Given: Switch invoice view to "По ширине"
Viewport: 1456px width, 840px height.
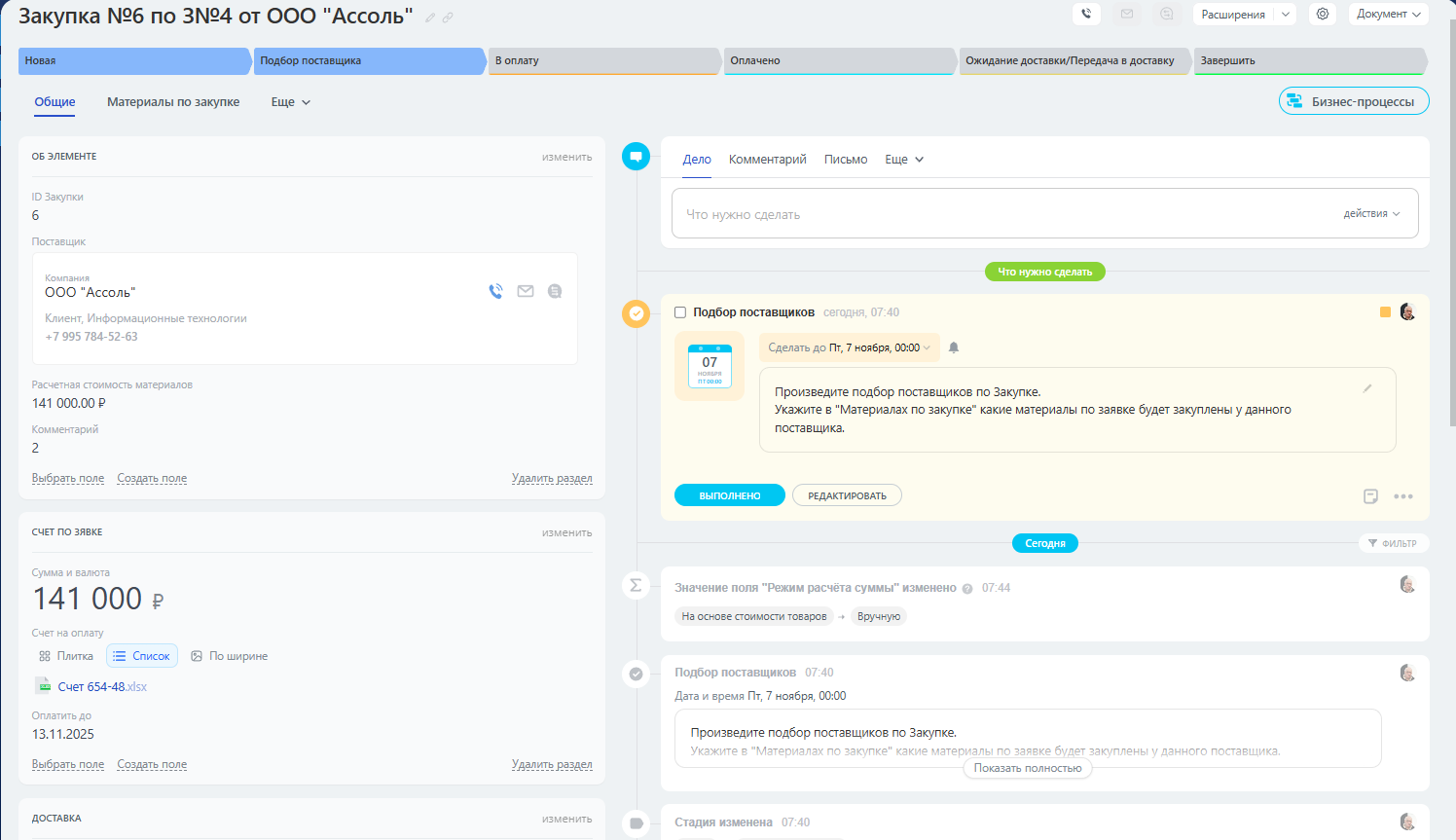Looking at the screenshot, I should pyautogui.click(x=229, y=656).
